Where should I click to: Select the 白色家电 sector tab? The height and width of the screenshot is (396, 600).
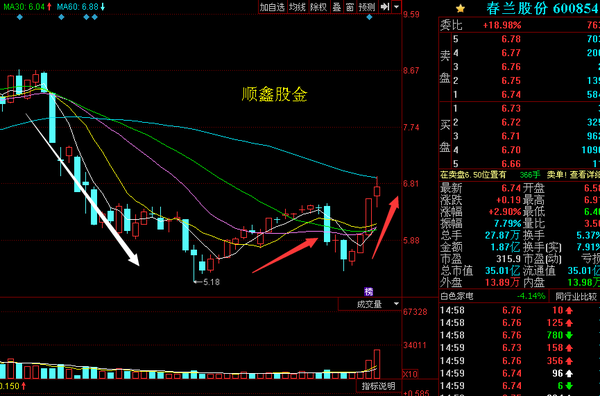click(457, 297)
